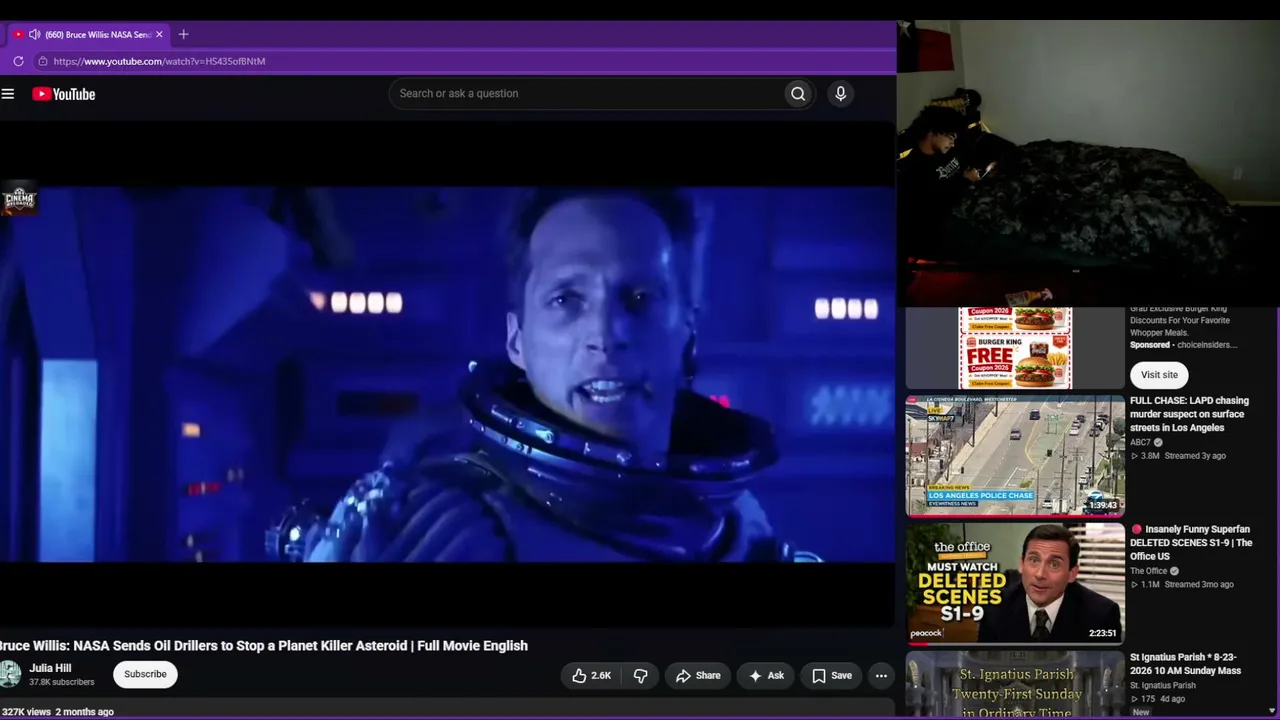Open the LAPD police chase thumbnail
The width and height of the screenshot is (1280, 720).
(1015, 456)
